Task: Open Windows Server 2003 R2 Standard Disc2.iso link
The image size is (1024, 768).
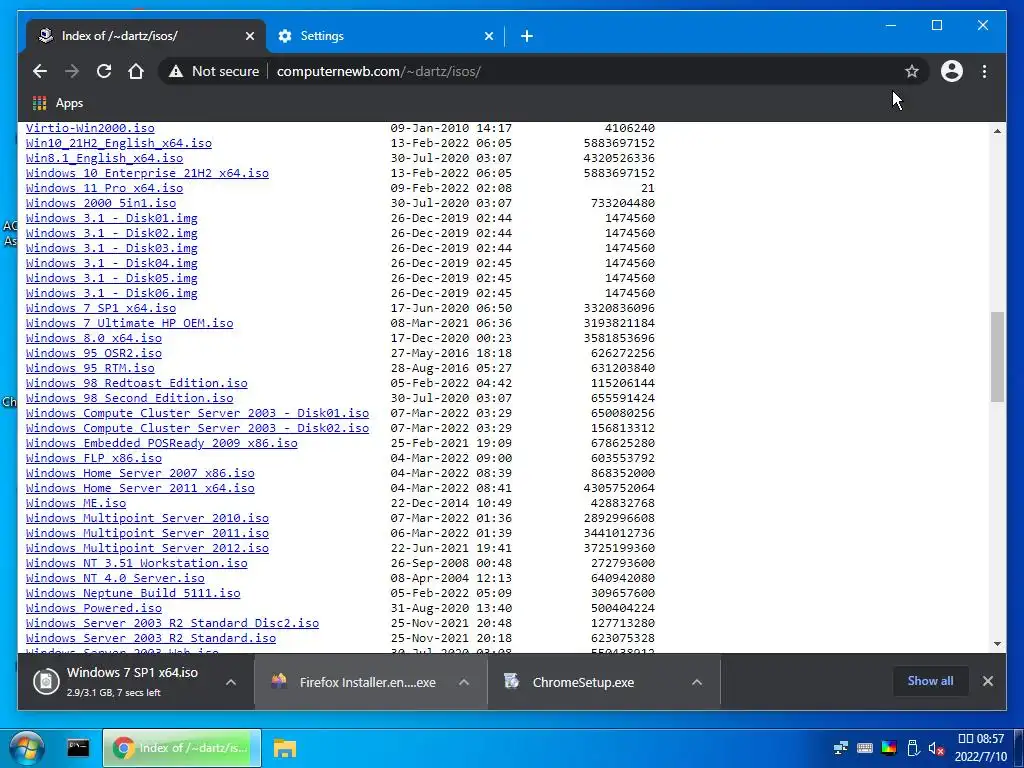Action: click(172, 624)
